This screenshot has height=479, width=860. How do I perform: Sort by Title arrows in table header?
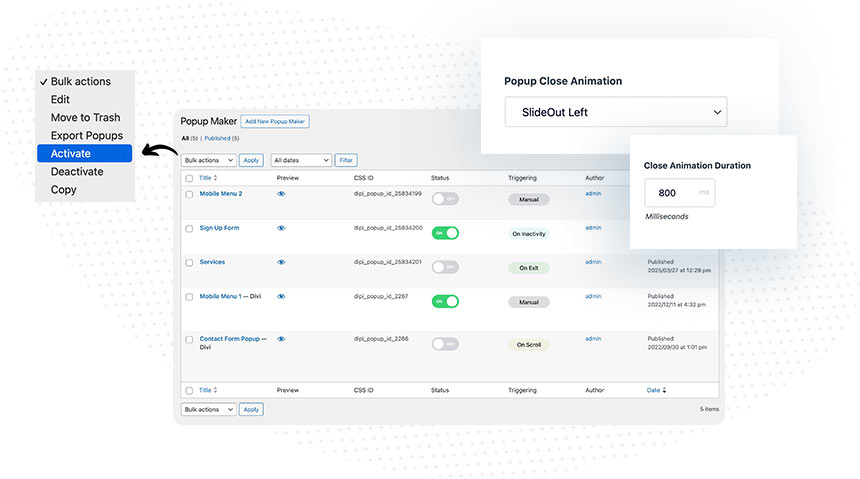tap(216, 178)
